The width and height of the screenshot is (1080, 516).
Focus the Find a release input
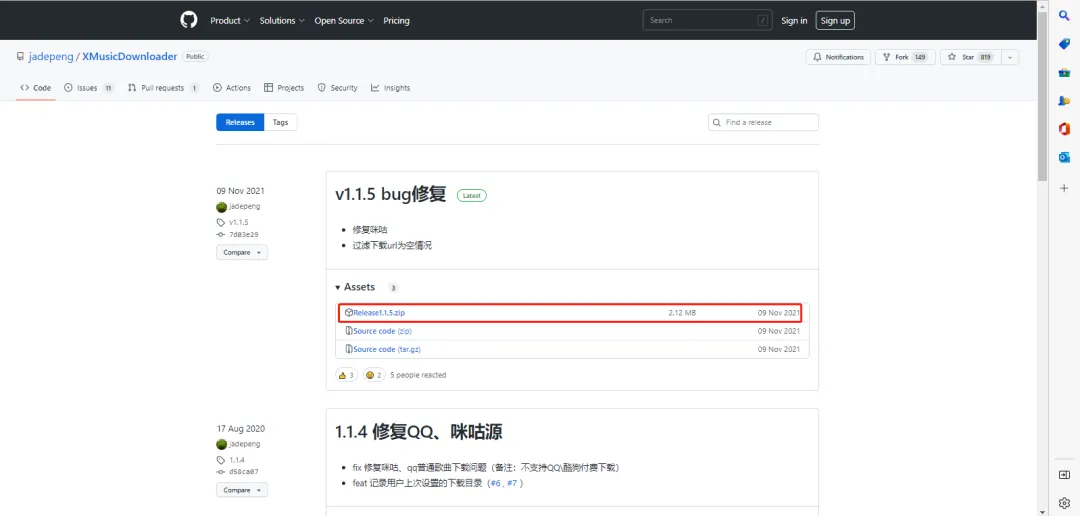[763, 123]
